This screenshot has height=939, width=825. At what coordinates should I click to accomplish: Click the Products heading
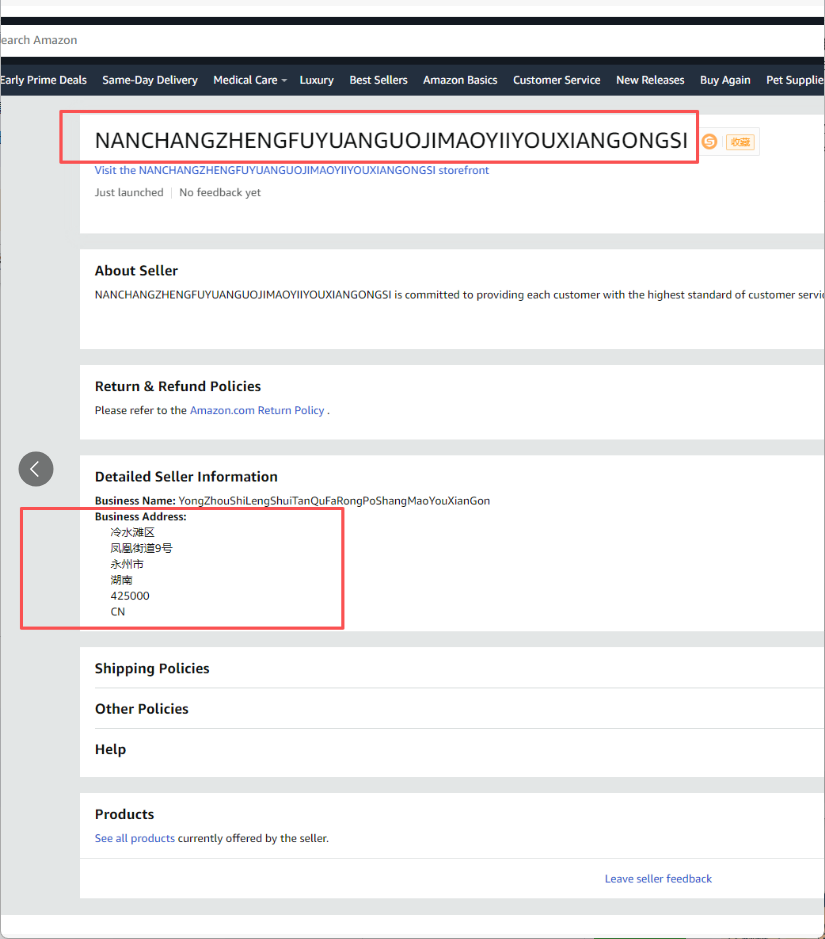(x=125, y=814)
